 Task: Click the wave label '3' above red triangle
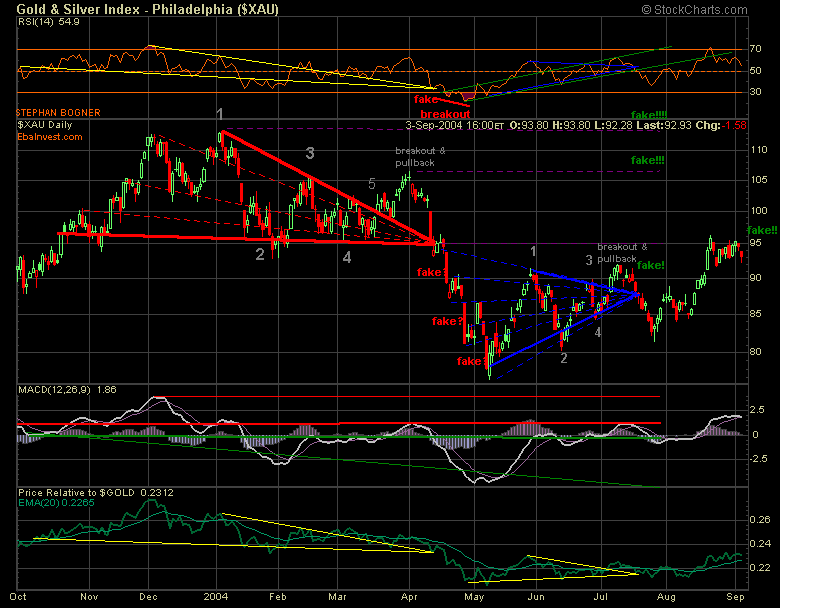[310, 153]
